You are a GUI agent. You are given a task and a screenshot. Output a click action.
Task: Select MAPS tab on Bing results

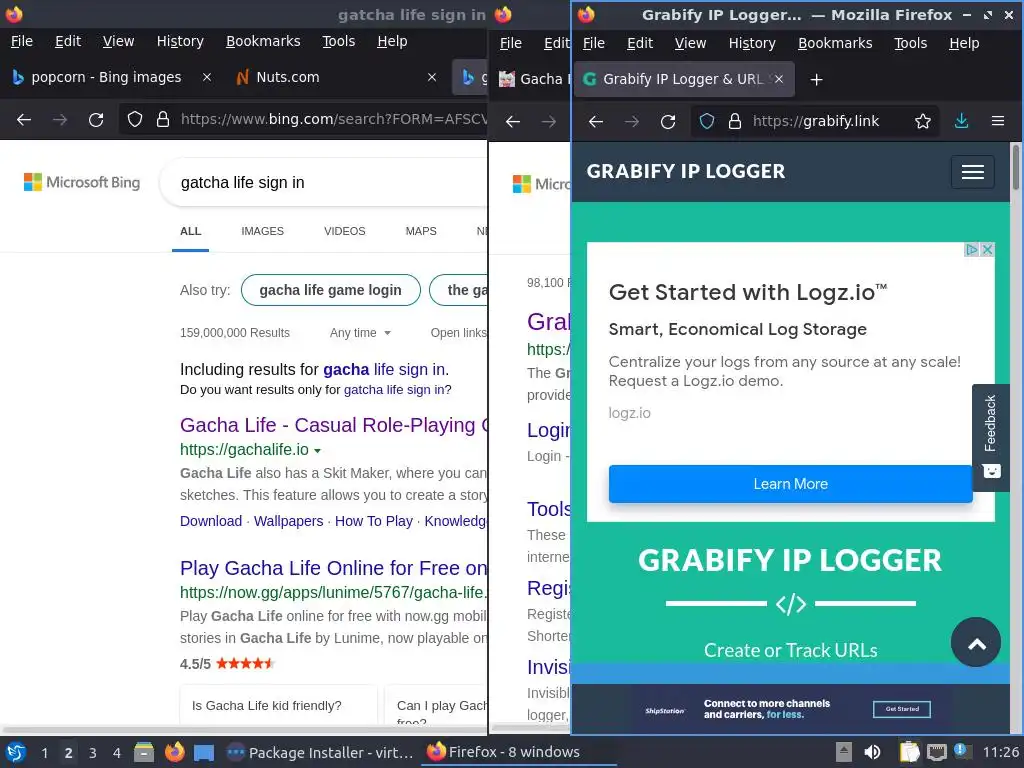coord(421,231)
